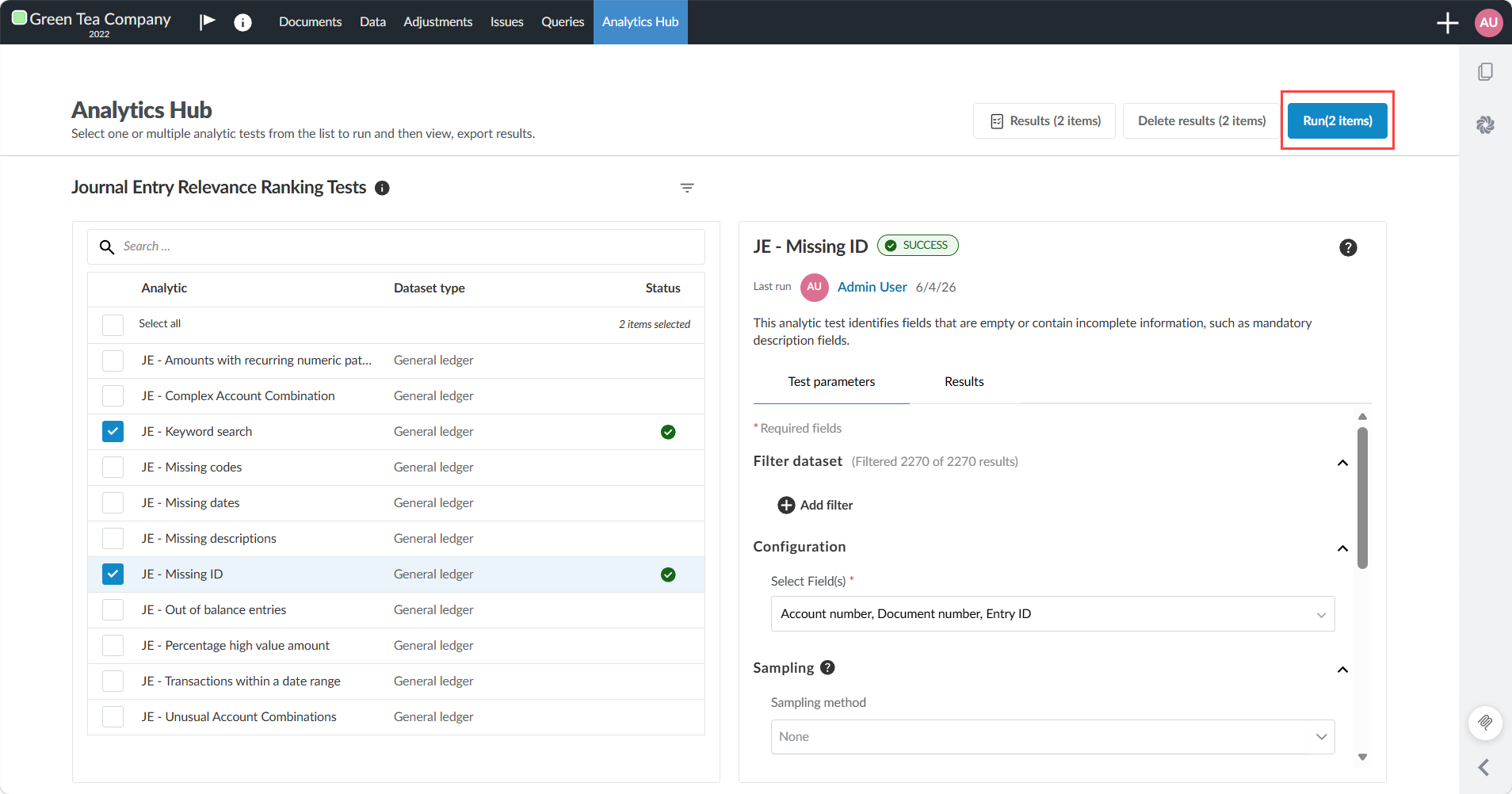The height and width of the screenshot is (794, 1512).
Task: Check JE - Out of balance entries
Action: click(113, 610)
